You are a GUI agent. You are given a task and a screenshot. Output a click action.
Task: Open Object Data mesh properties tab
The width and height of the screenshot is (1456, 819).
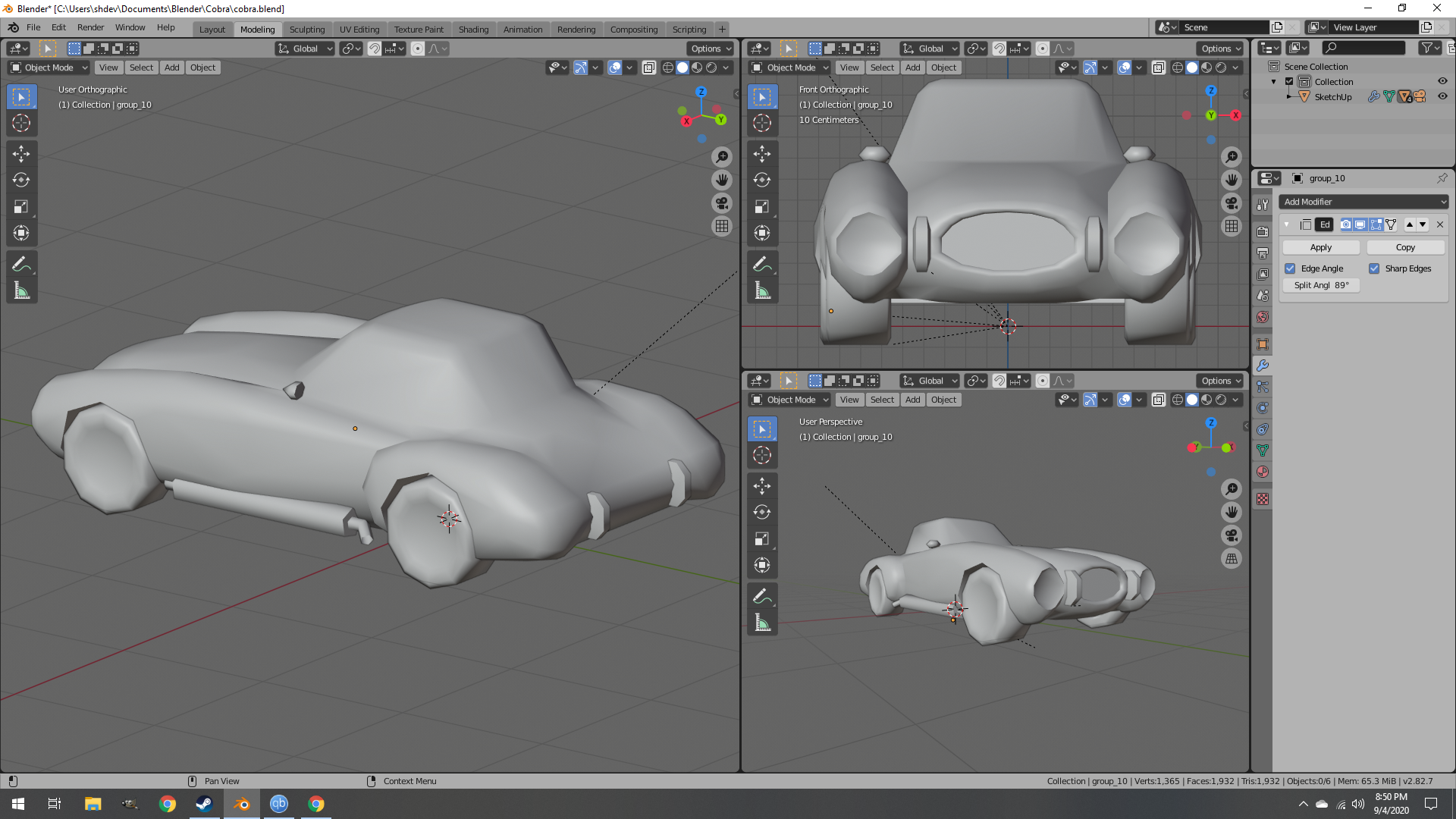click(1263, 450)
